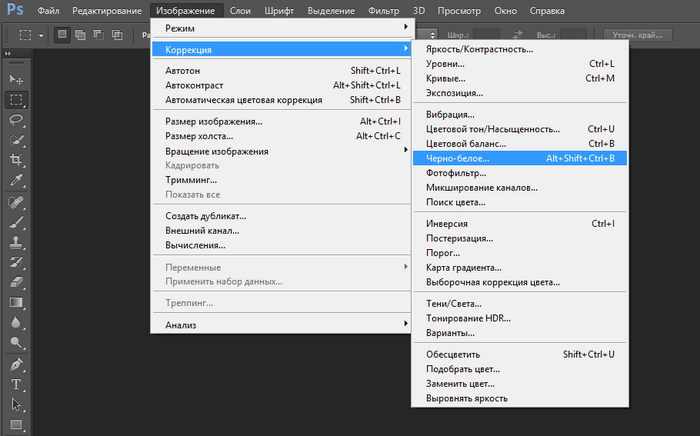This screenshot has width=700, height=436.
Task: Open the Фильтр menu
Action: (x=383, y=9)
